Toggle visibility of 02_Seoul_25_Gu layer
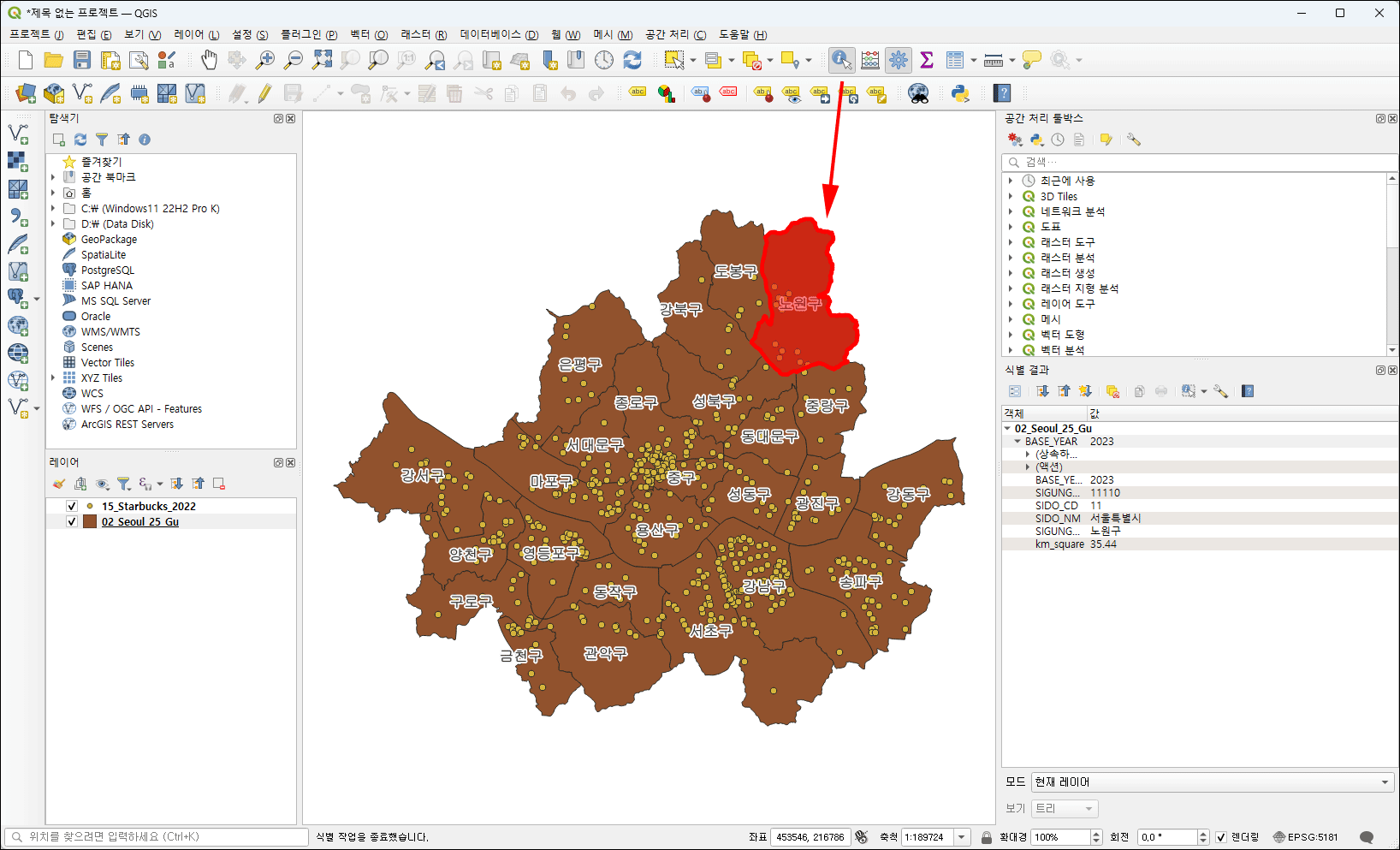 coord(72,521)
